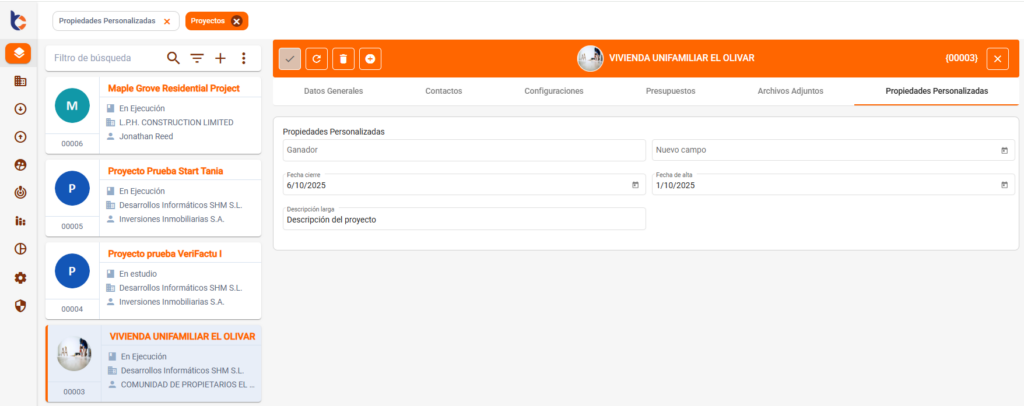
Task: Click the building icon in the left sidebar
Action: [20, 81]
